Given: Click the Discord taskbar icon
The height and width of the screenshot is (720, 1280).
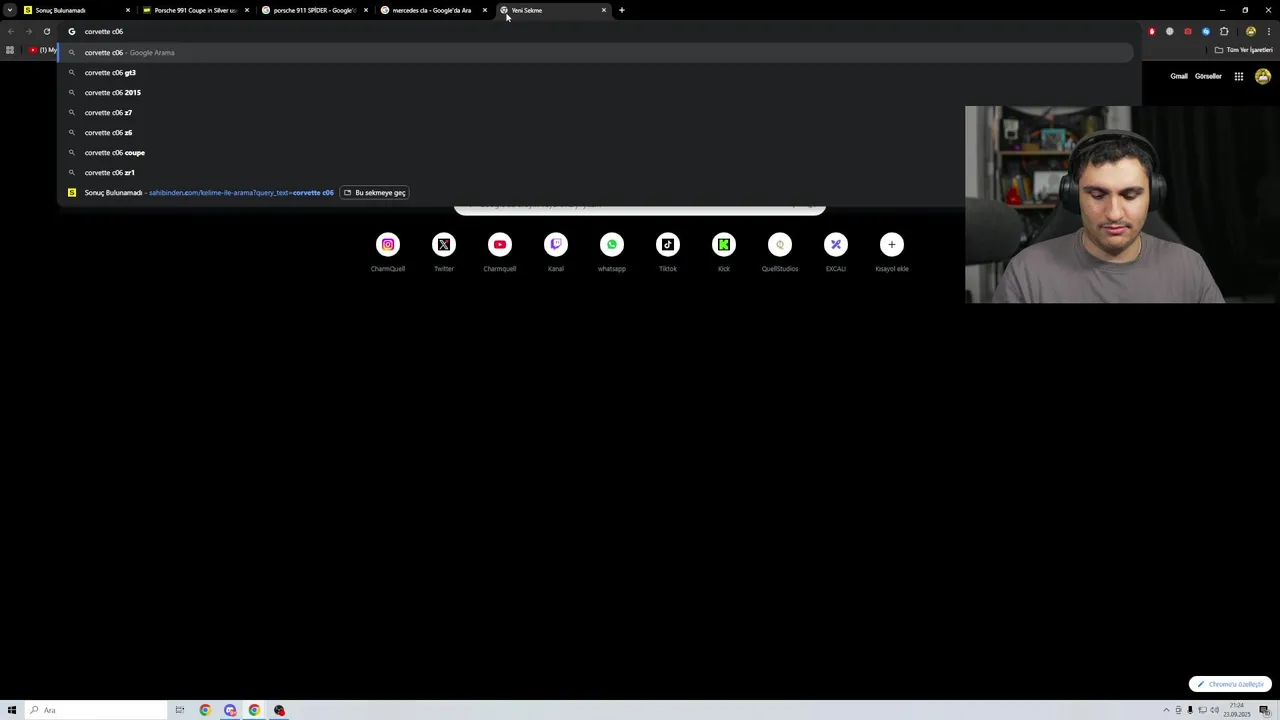Looking at the screenshot, I should 230,710.
